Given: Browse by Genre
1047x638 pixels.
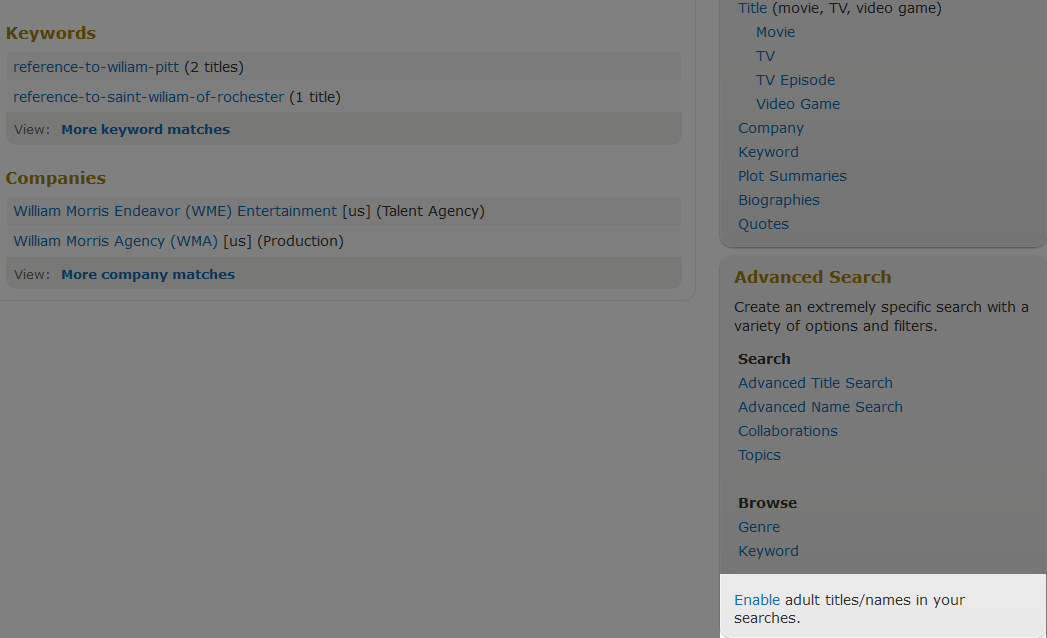Looking at the screenshot, I should (759, 527).
